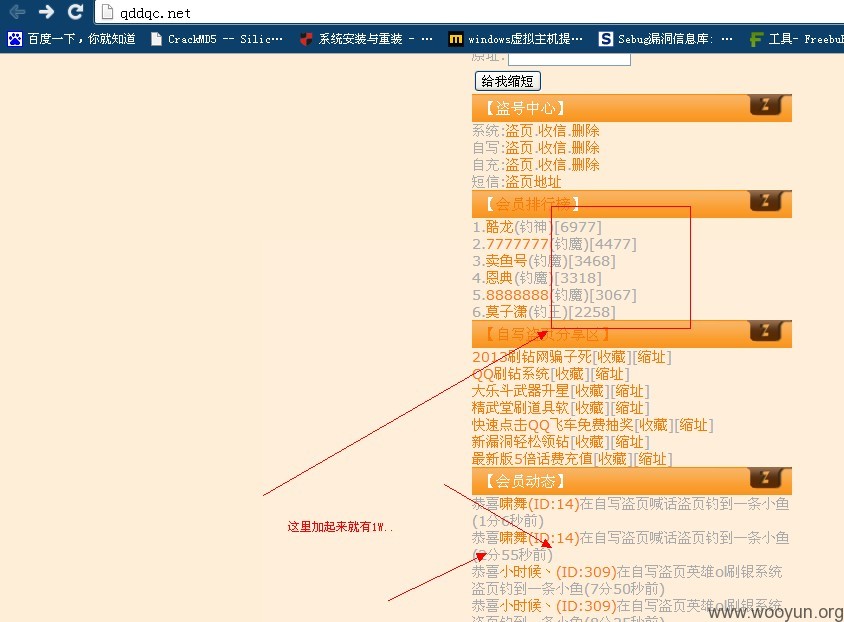Screen dimensions: 844x622
Task: Open ranked member 恩典
Action: pos(500,278)
